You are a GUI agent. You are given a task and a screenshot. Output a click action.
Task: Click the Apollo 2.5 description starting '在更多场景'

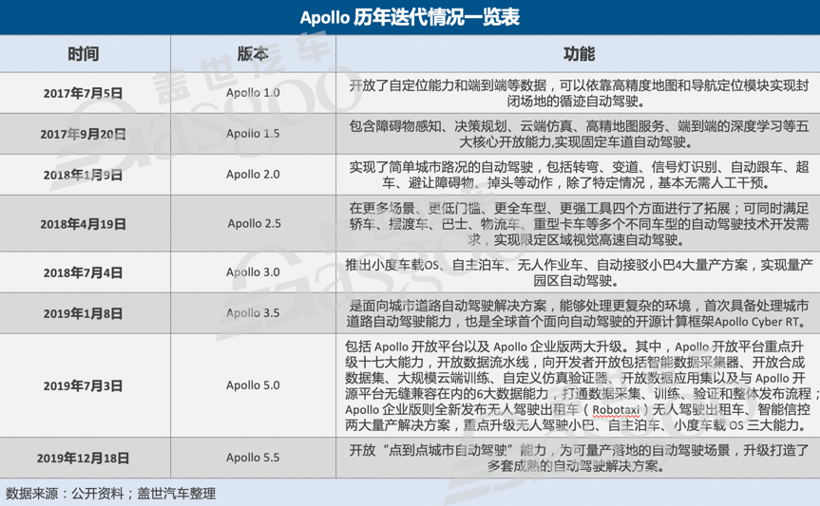coord(578,224)
